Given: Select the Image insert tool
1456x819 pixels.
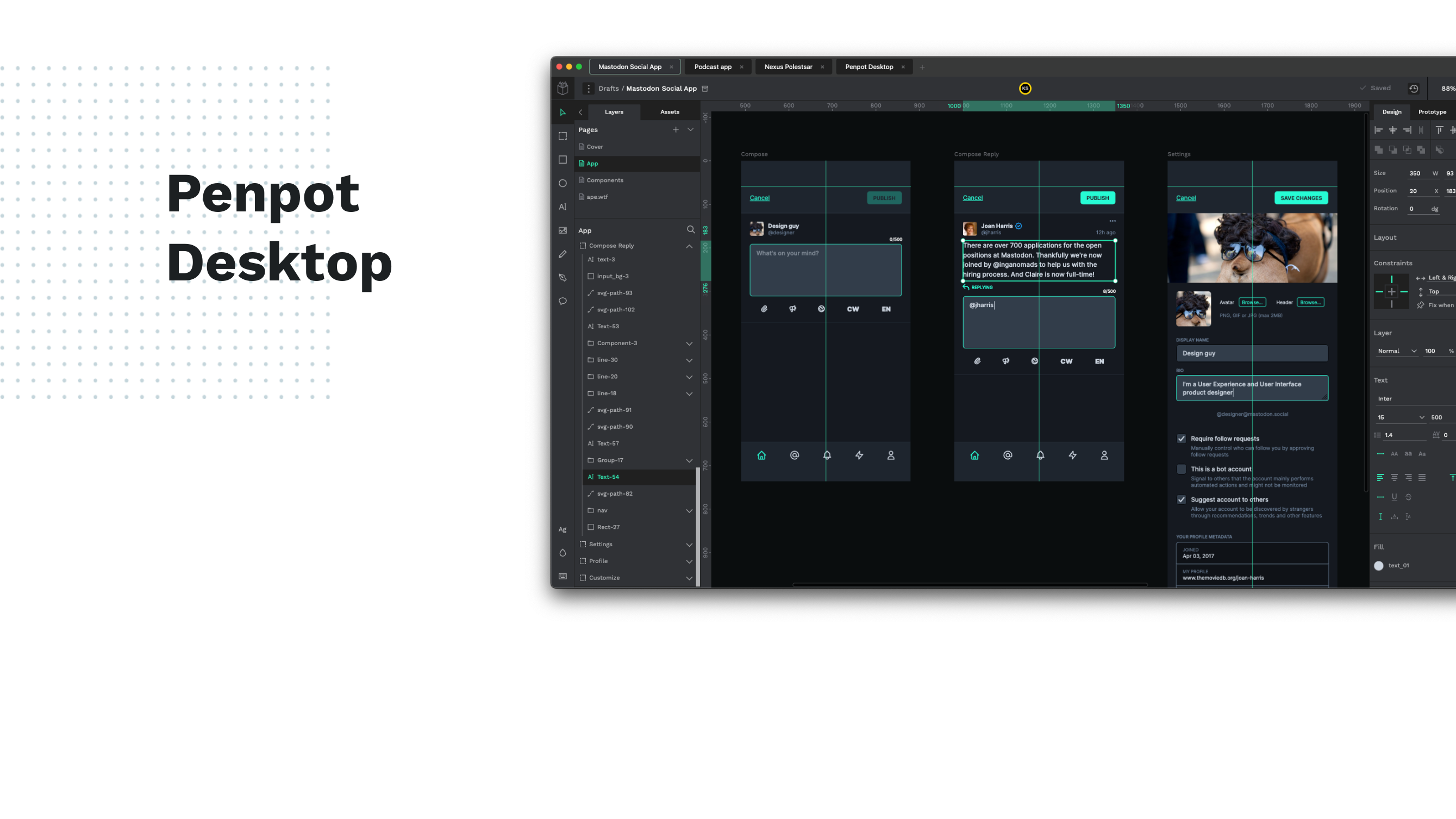Looking at the screenshot, I should [563, 230].
